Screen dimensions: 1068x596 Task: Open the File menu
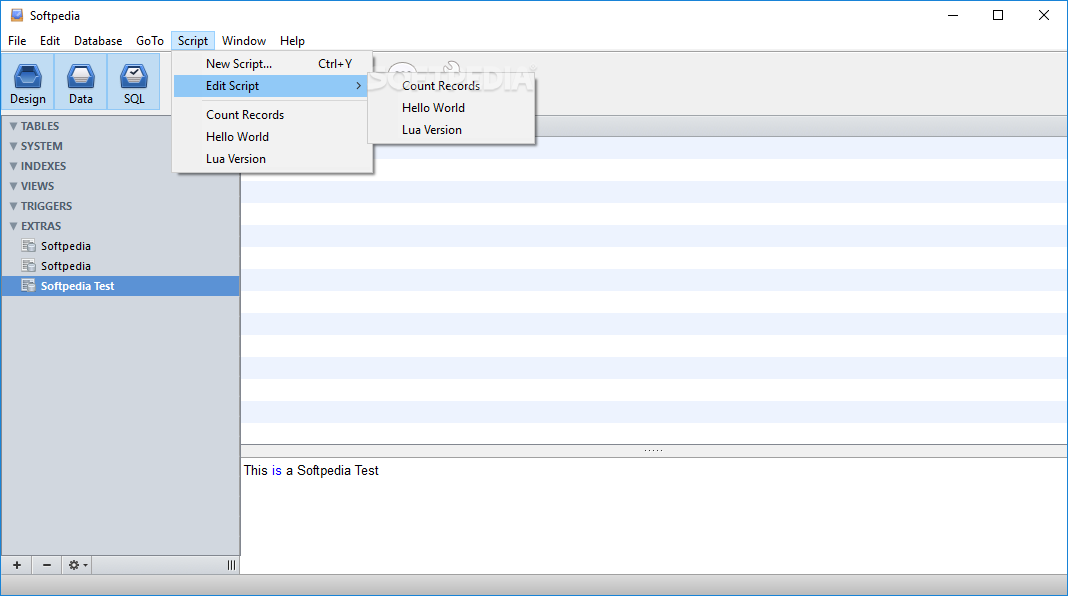click(x=17, y=41)
